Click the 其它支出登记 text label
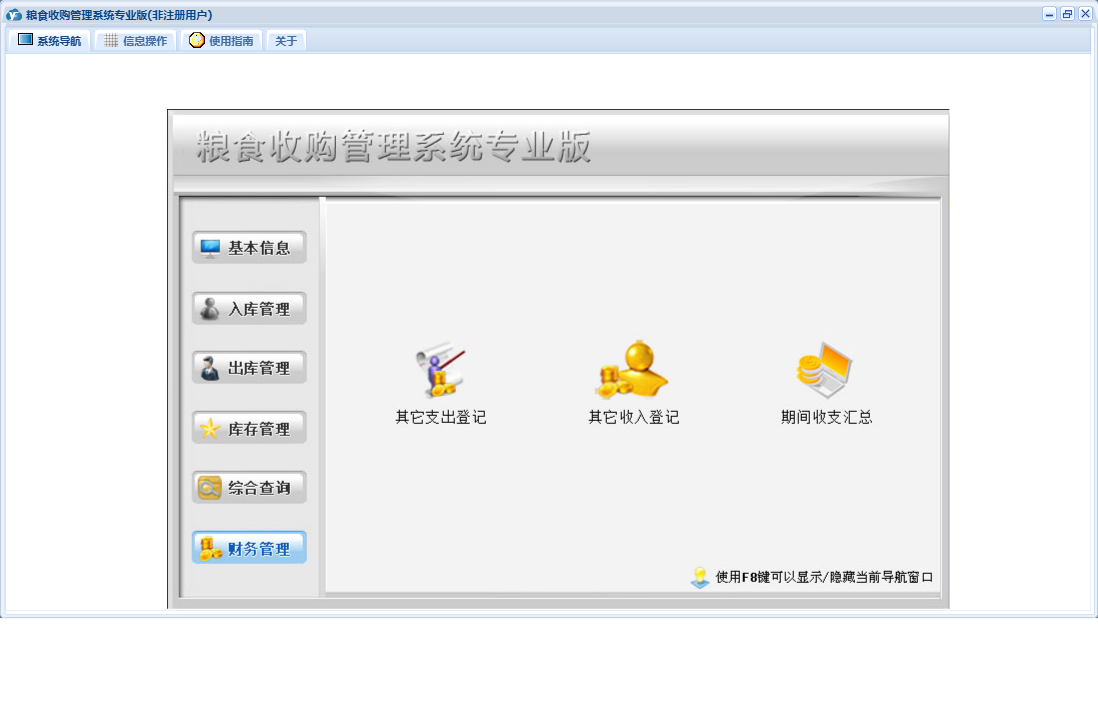Image resolution: width=1098 pixels, height=716 pixels. [x=440, y=418]
